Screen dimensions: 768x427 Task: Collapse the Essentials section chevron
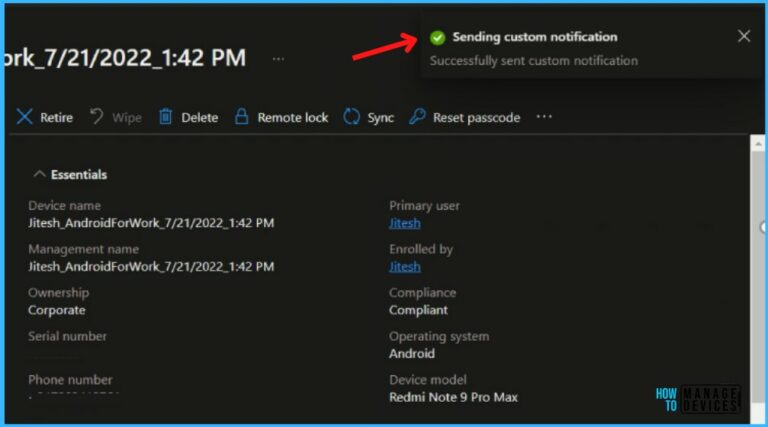pos(40,174)
